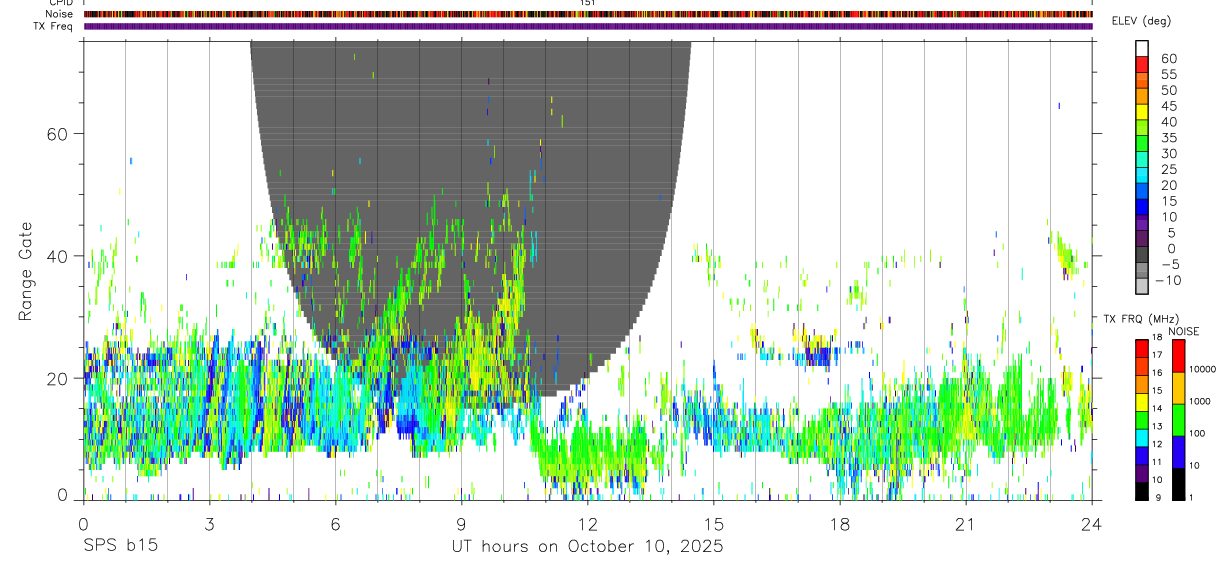Click the "12" tick on the UT hours axis
Viewport: 1228px width, 567px height.
(x=588, y=524)
